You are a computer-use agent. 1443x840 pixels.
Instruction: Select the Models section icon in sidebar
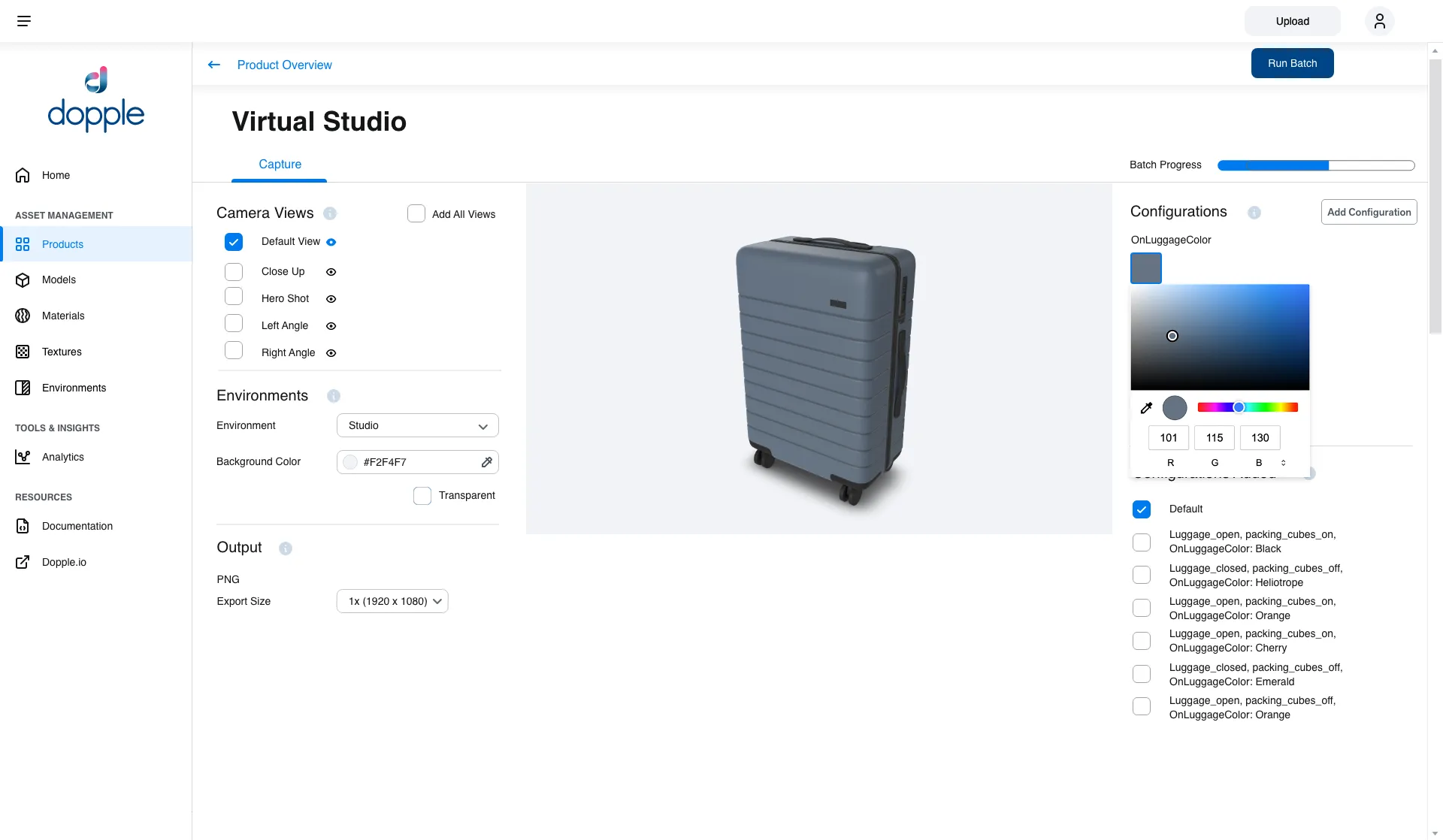(23, 279)
